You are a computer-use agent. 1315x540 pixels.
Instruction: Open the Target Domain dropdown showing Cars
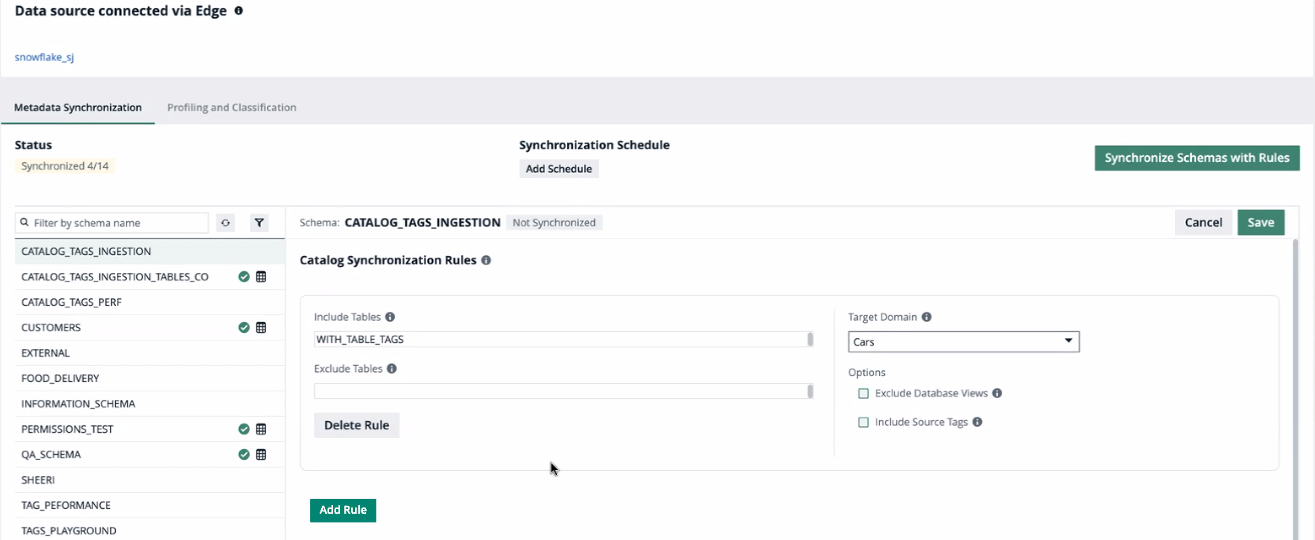click(x=963, y=342)
